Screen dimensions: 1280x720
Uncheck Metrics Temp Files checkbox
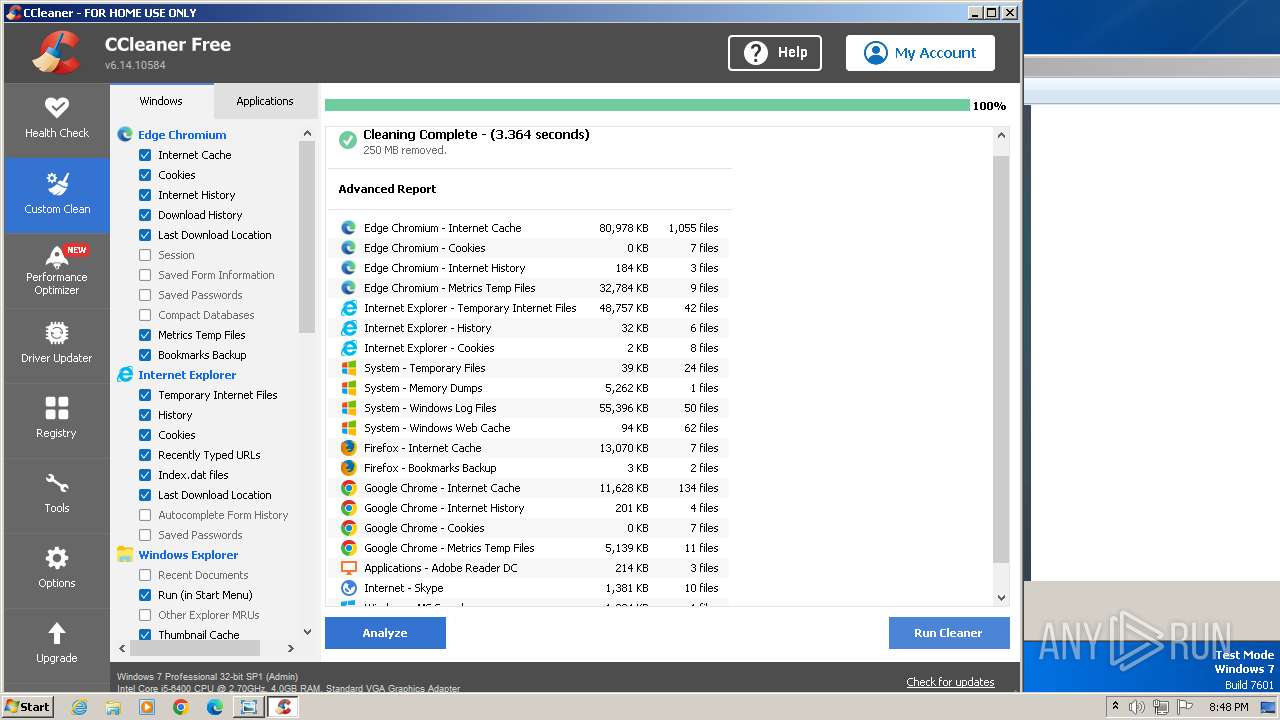[145, 335]
